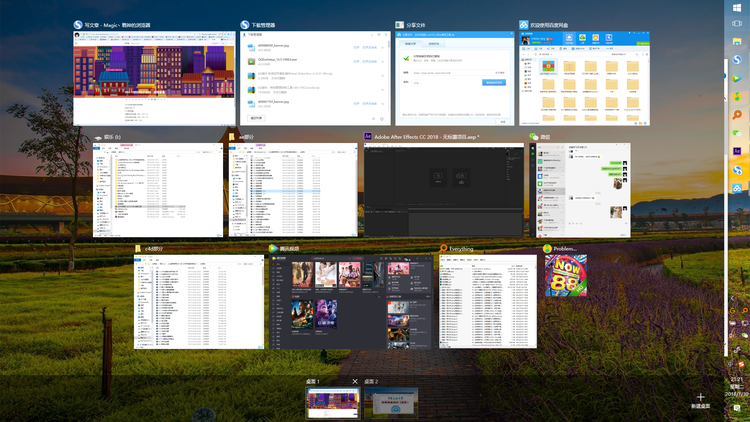Click the Baidu Netdisk taskbar icon

point(737,188)
